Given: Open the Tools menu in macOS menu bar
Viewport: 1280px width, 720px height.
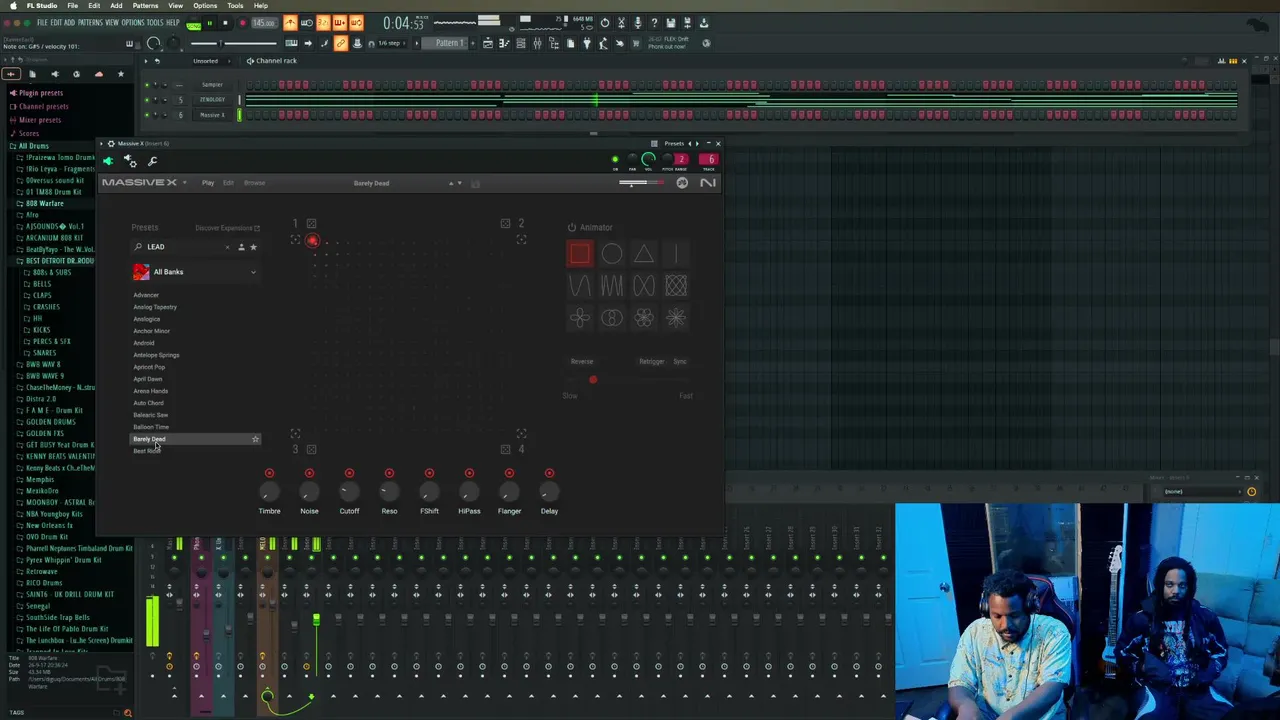Looking at the screenshot, I should [x=235, y=5].
